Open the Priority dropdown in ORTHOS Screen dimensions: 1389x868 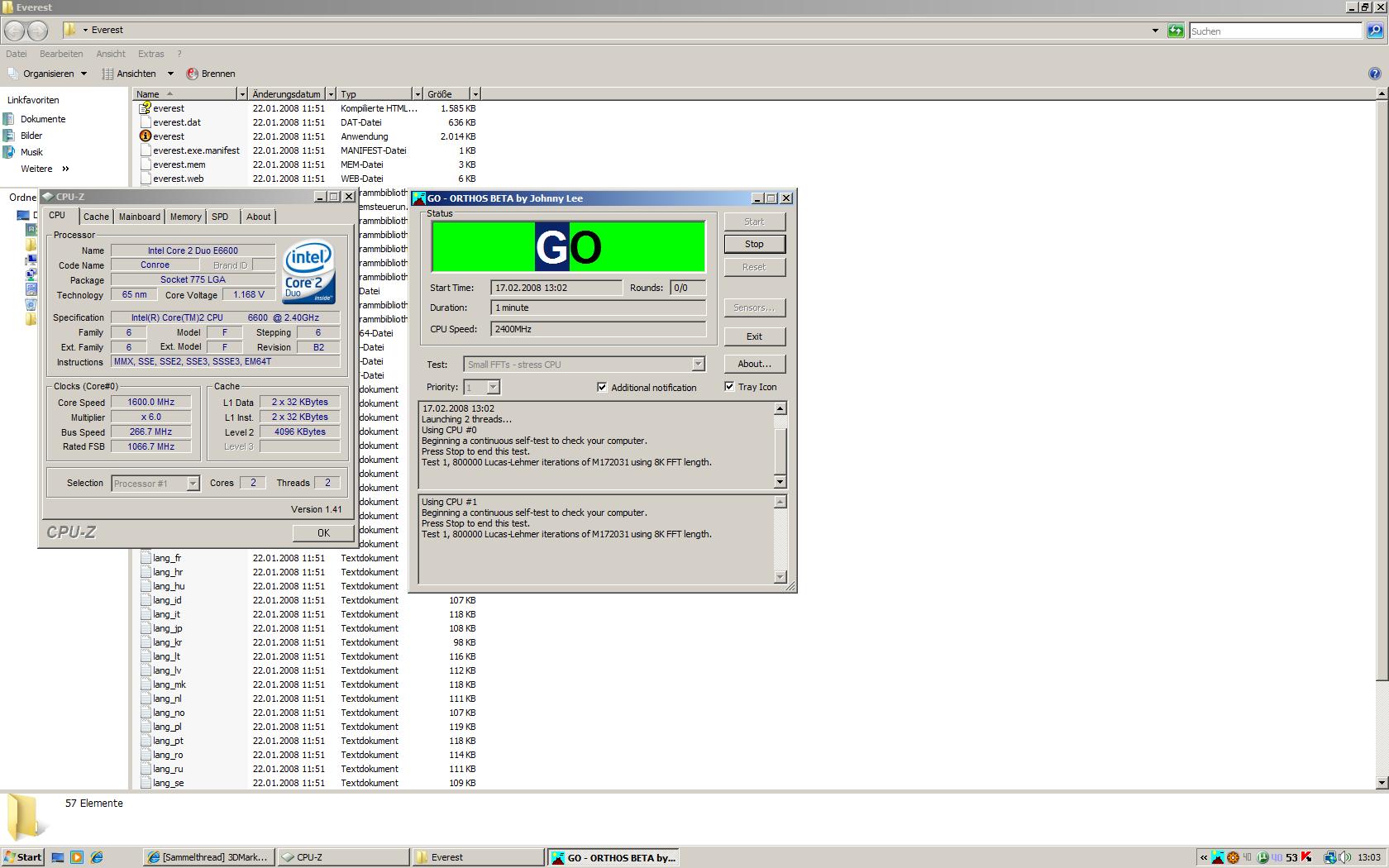point(493,387)
